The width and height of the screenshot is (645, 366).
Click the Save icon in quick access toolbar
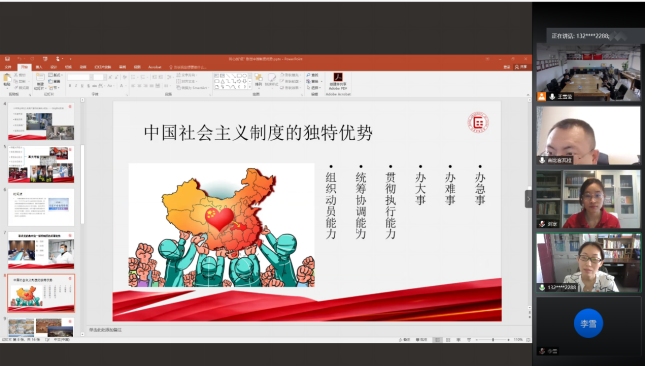(x=7, y=59)
